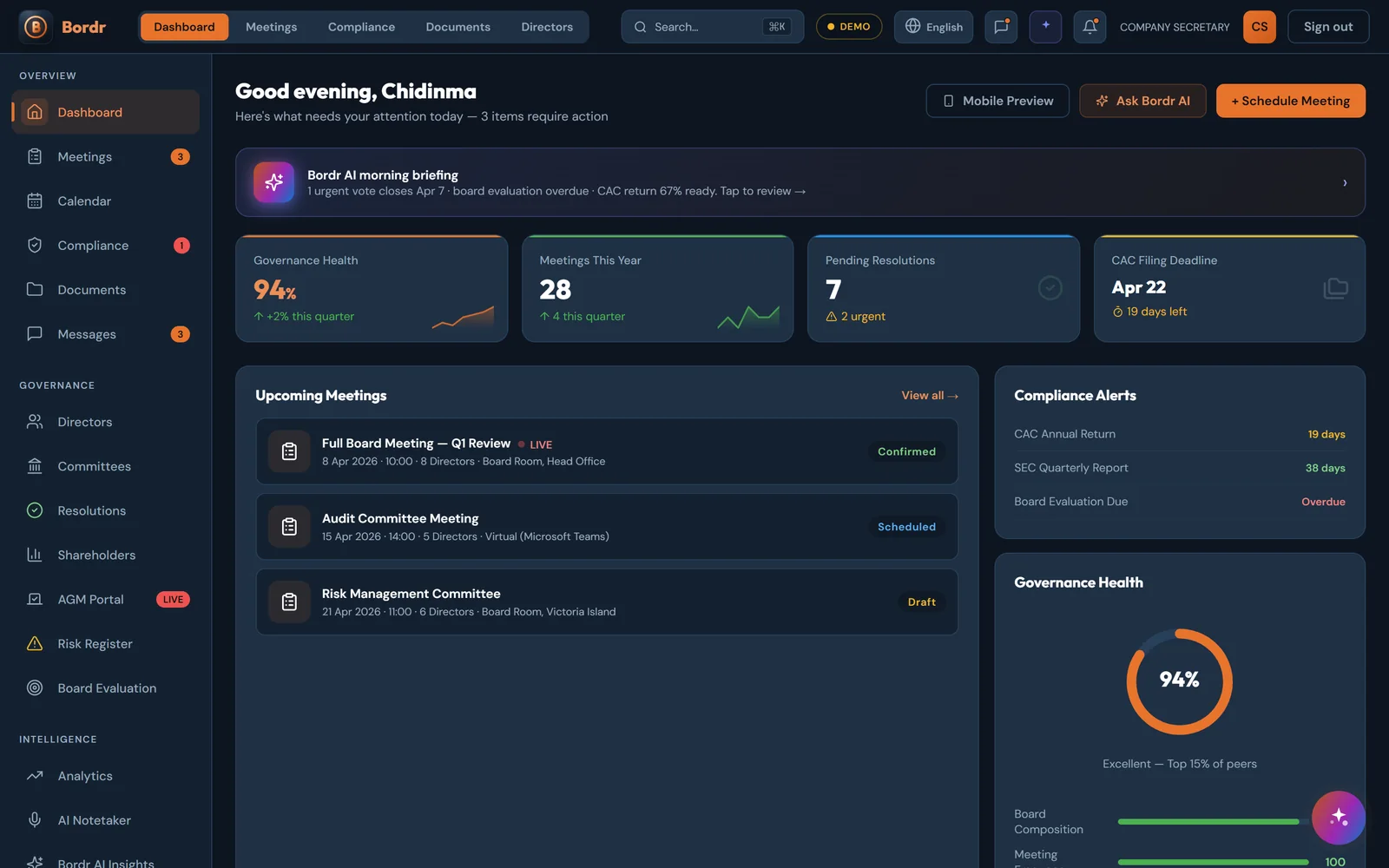Expand the Bordr AI morning briefing chevron

[x=1345, y=183]
